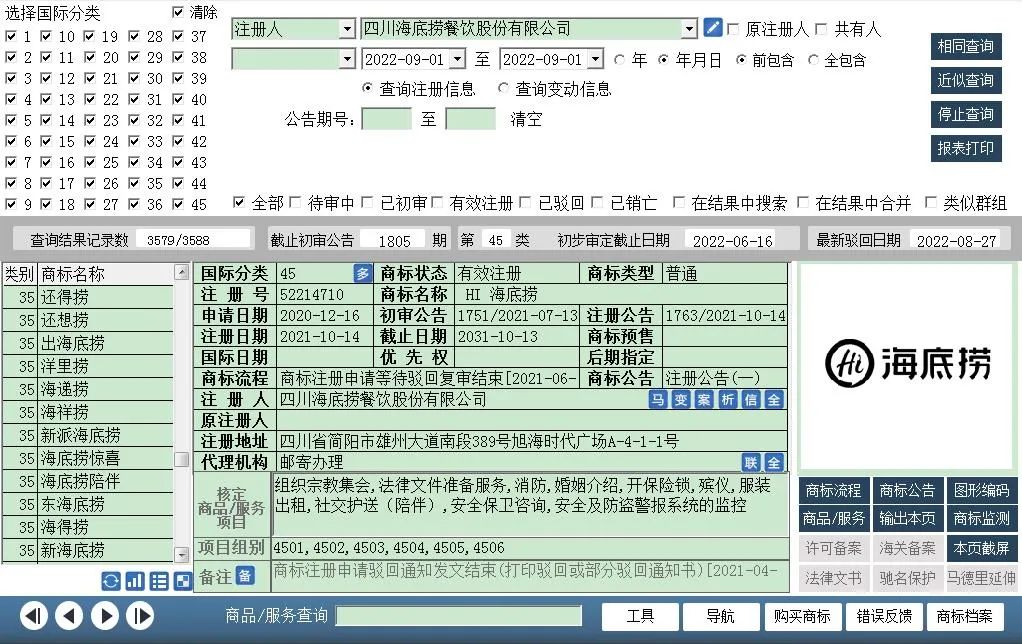Click the blue pencil edit icon
Screen dimensions: 1022x644
[x=712, y=28]
